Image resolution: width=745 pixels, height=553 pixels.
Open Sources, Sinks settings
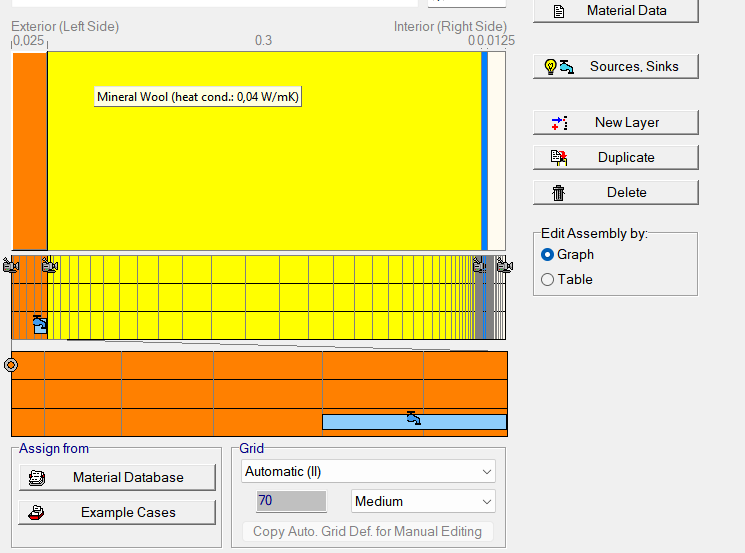click(616, 66)
